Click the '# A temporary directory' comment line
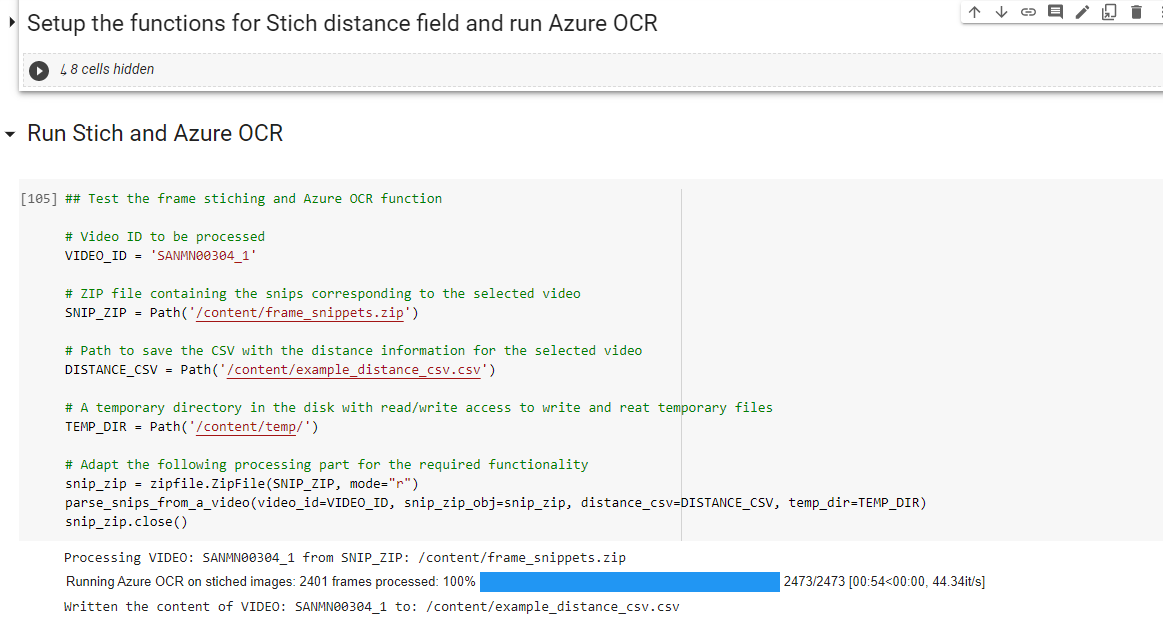The image size is (1163, 623). pos(419,408)
